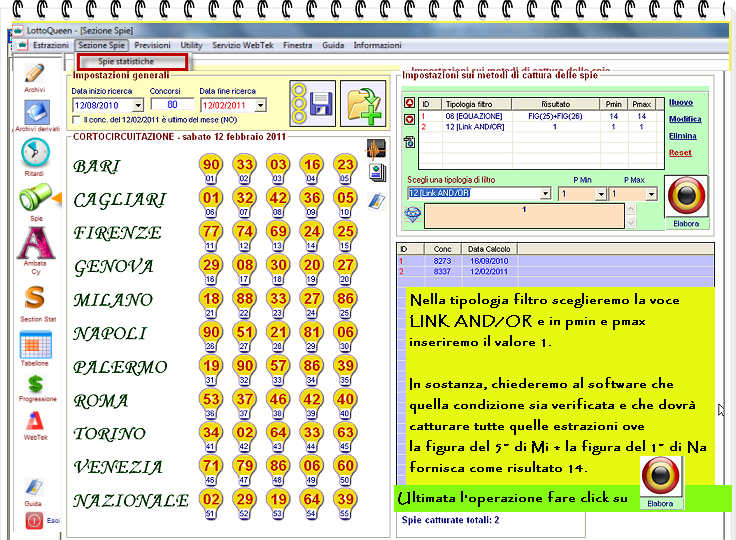This screenshot has width=736, height=540.
Task: Open the Archivi pencil icon
Action: click(35, 74)
